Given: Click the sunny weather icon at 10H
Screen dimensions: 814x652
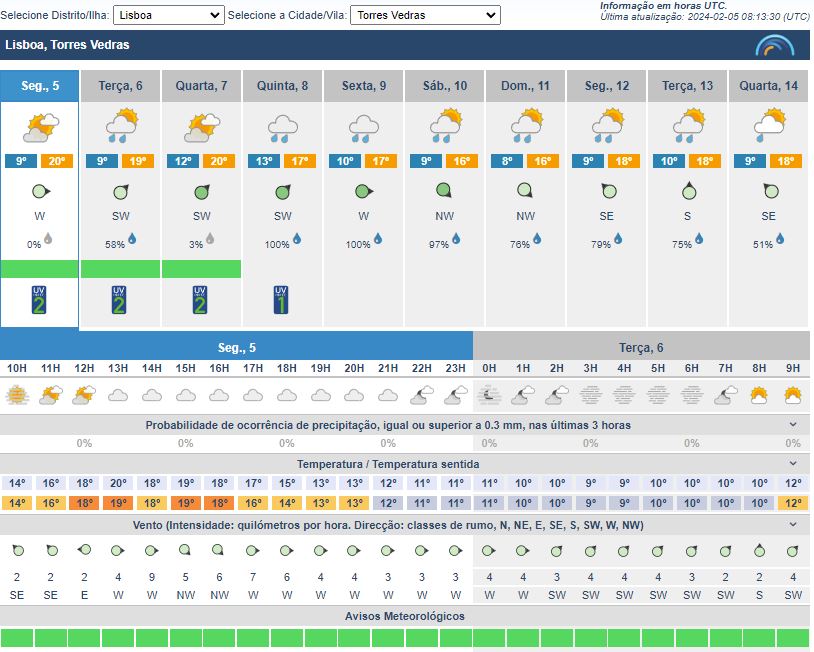Looking at the screenshot, I should click(17, 395).
